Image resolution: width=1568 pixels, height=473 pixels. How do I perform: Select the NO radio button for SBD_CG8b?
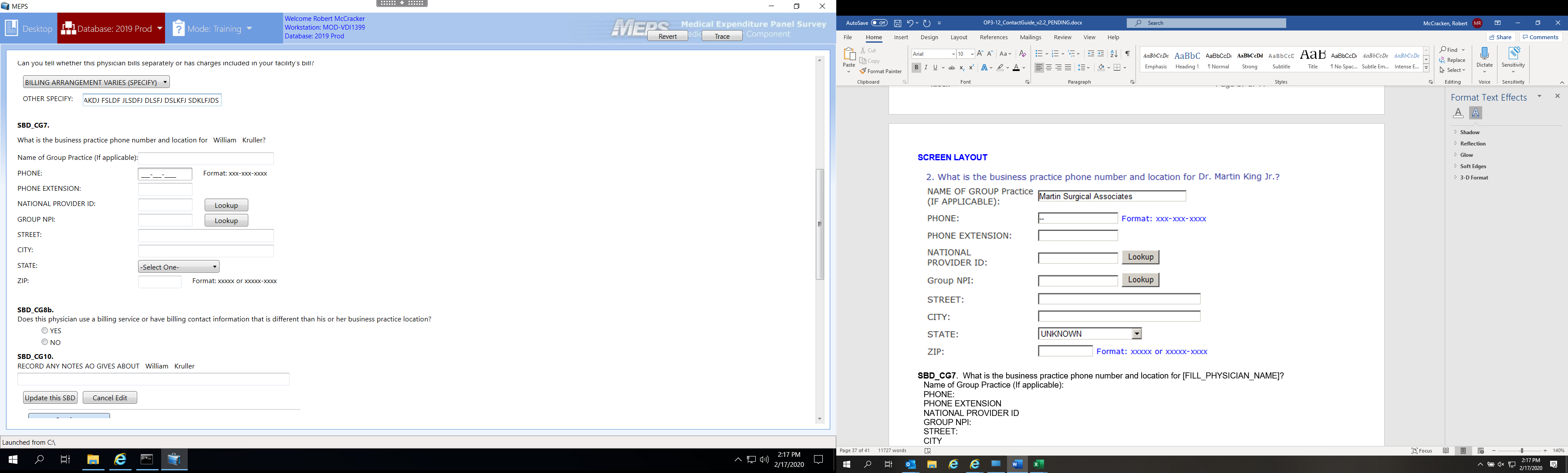tap(44, 342)
